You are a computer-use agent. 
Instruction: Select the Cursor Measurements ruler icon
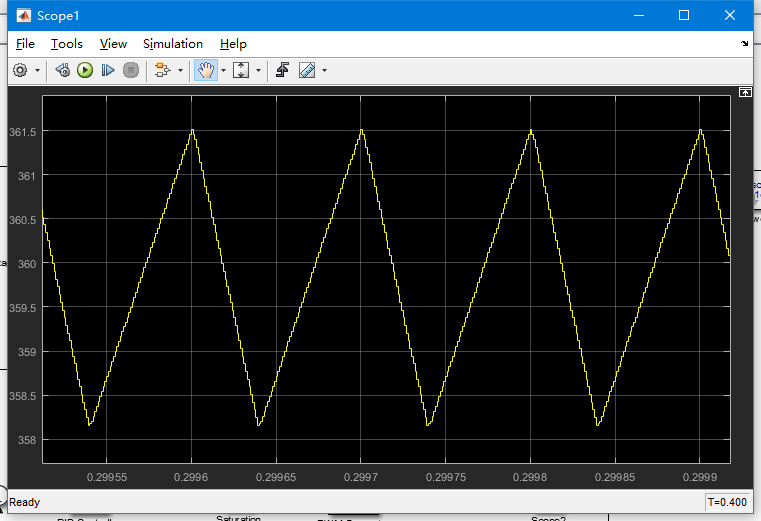point(307,71)
